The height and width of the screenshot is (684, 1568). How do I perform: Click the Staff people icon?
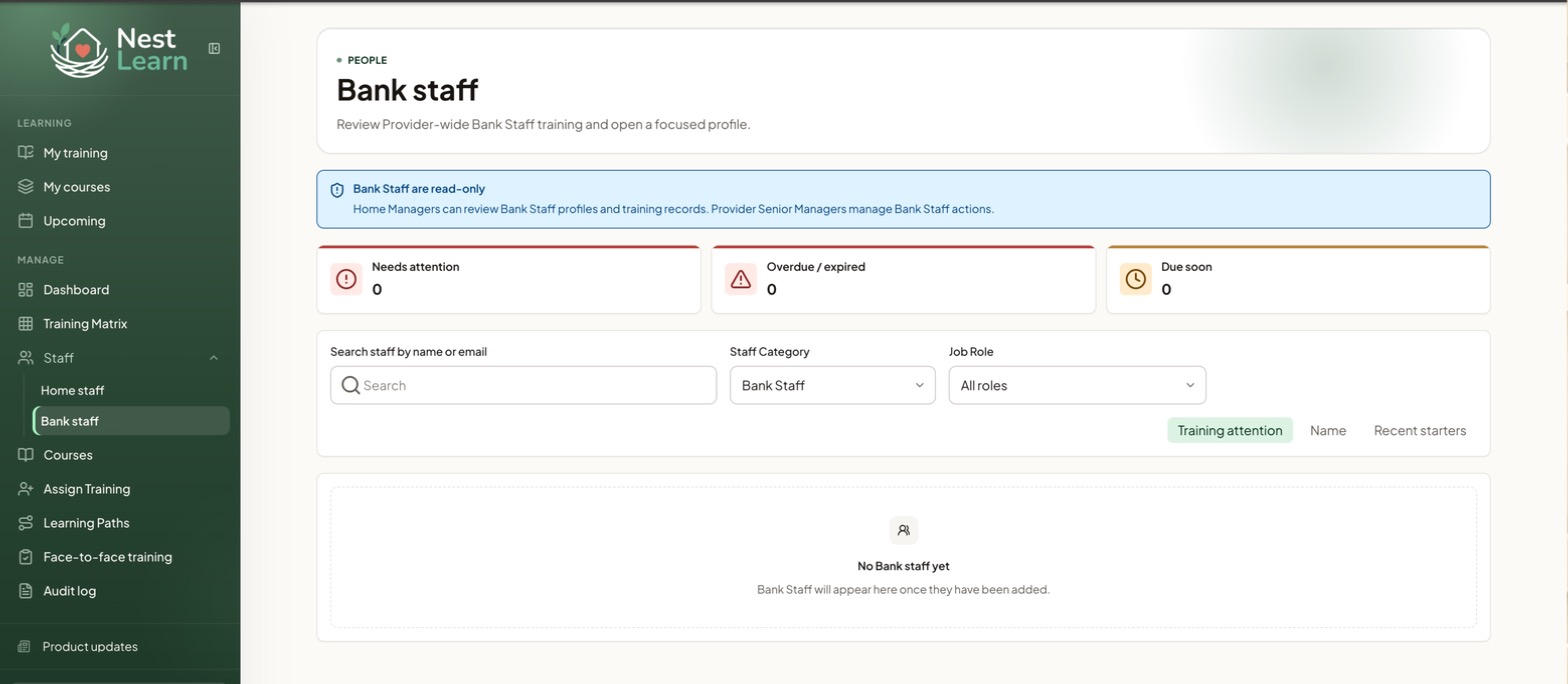[26, 358]
